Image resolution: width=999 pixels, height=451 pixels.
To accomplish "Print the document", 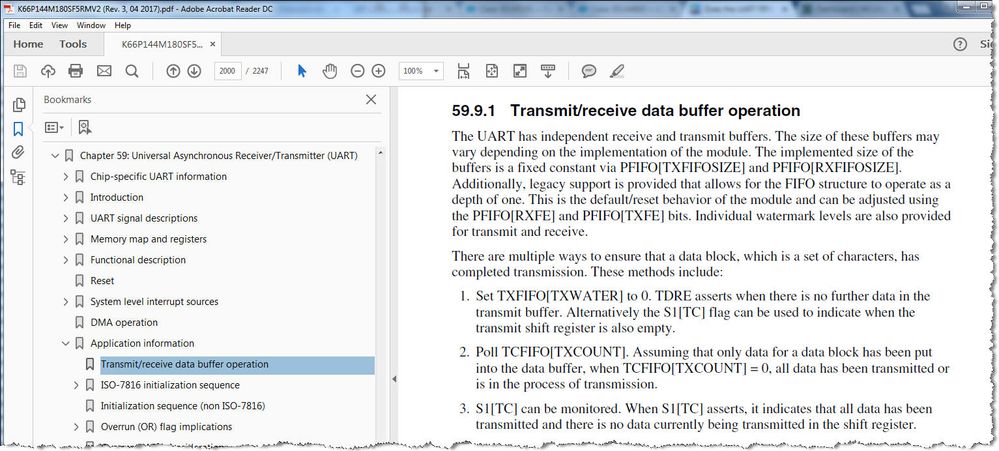I will tap(76, 71).
